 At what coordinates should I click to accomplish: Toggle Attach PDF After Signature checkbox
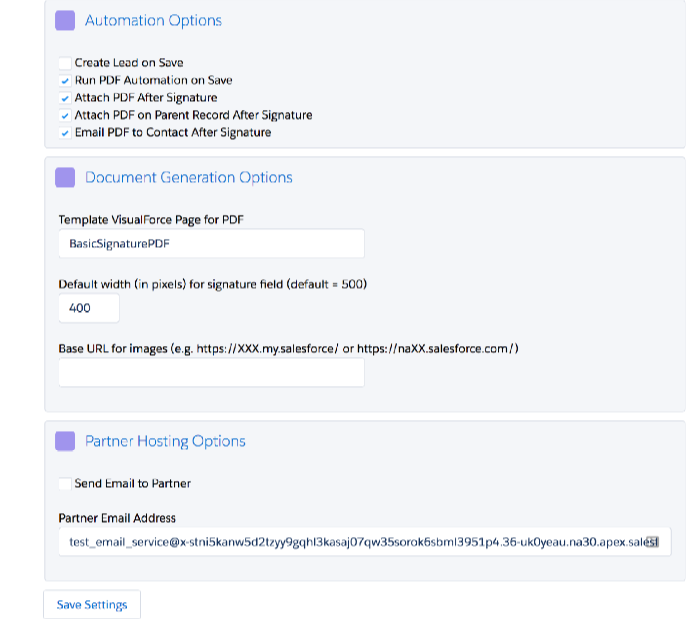point(65,98)
